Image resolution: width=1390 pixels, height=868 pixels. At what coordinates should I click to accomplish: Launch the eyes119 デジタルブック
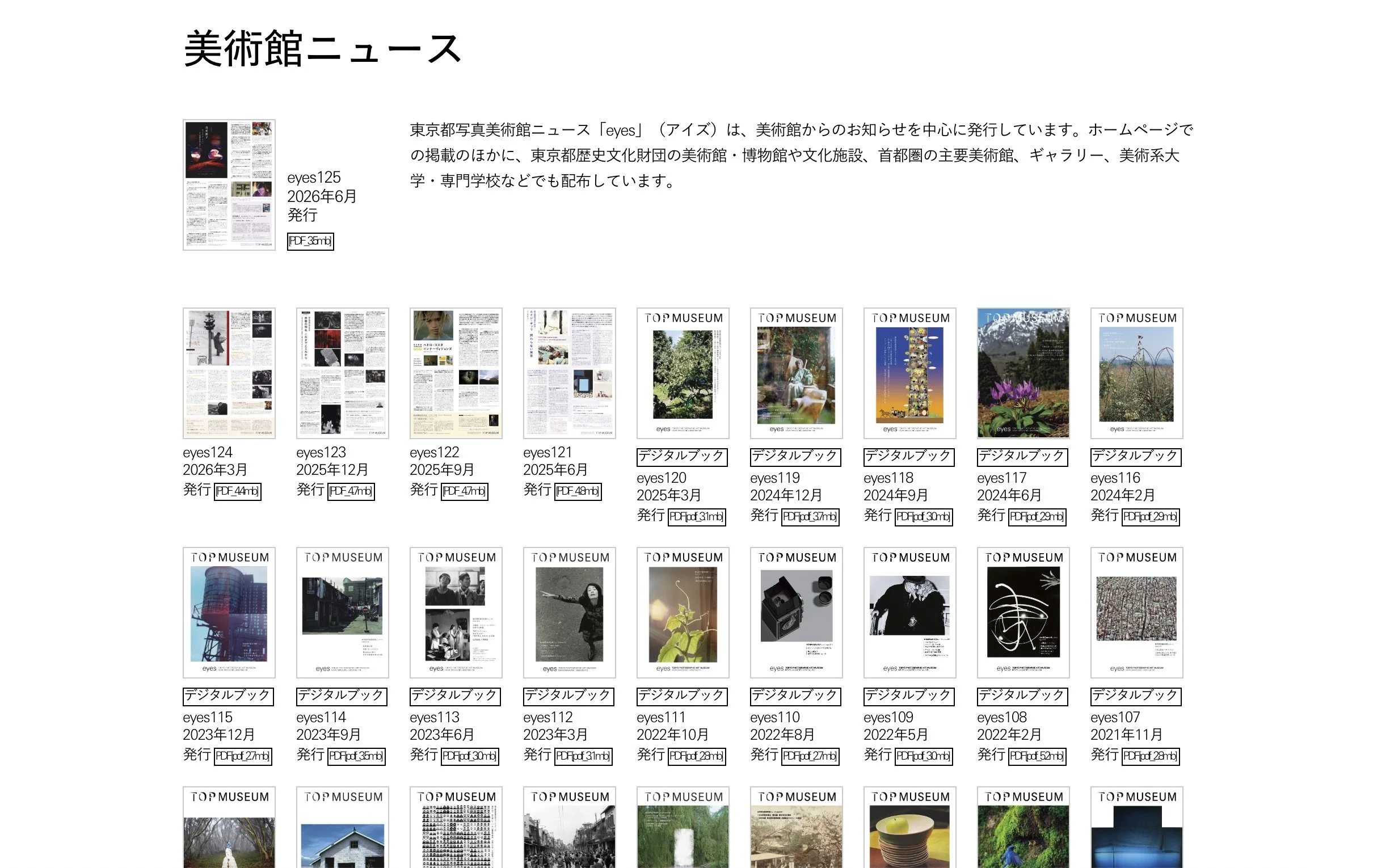coord(796,457)
